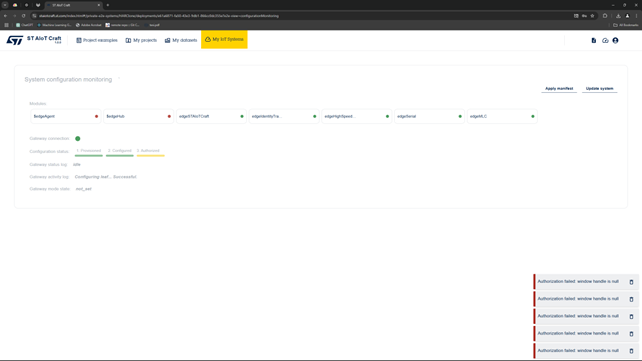
Task: Click the red status dot on $edgeAgent
Action: point(97,116)
